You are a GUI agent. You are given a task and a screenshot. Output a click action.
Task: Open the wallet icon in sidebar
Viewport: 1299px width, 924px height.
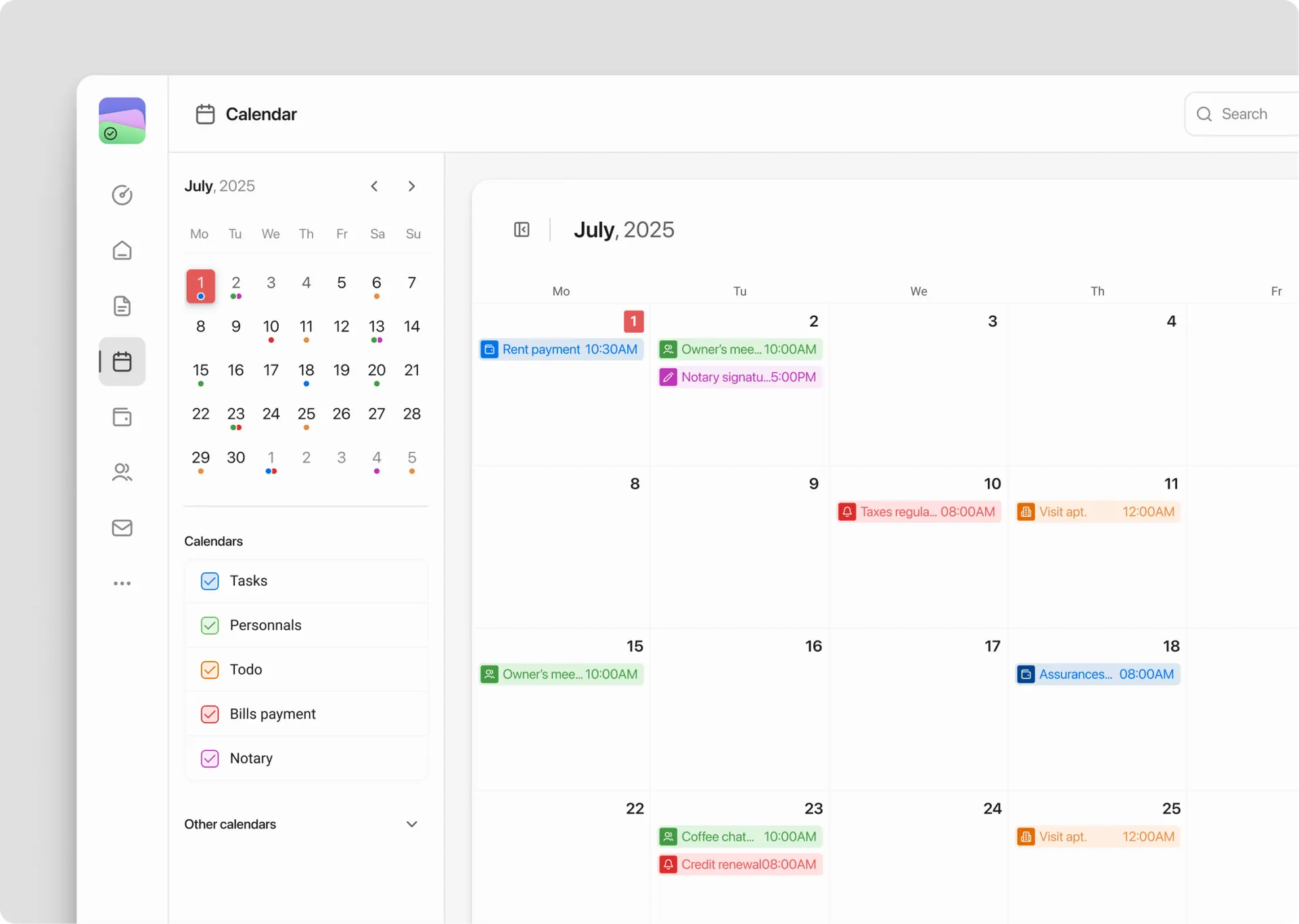122,417
